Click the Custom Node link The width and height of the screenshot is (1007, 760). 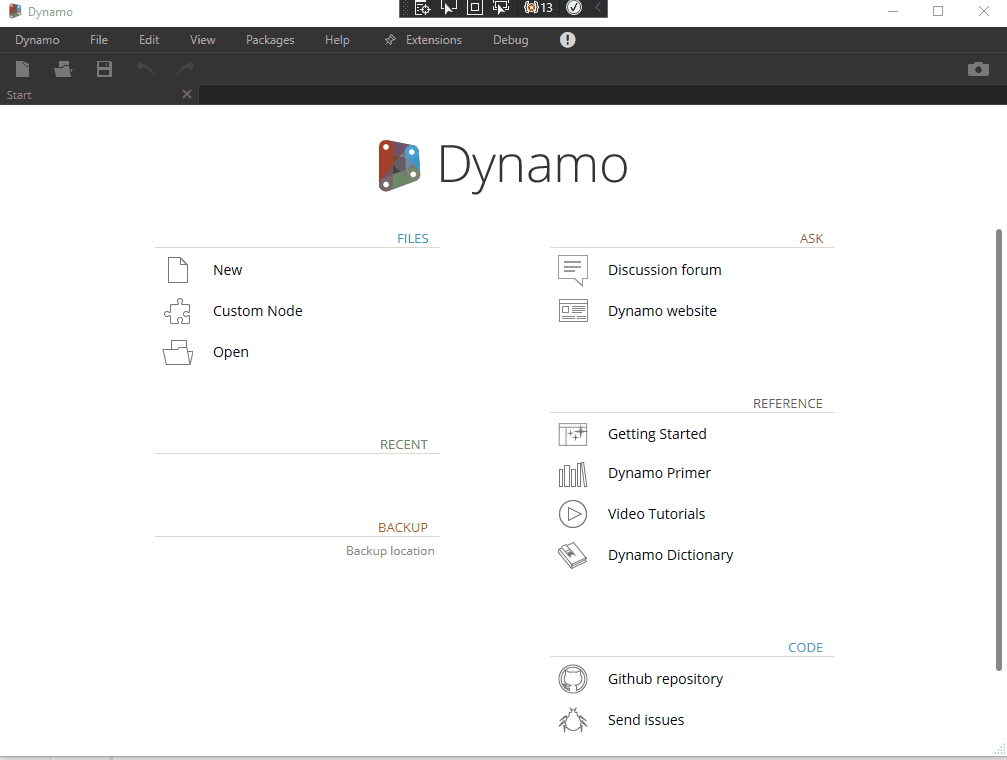pyautogui.click(x=258, y=311)
